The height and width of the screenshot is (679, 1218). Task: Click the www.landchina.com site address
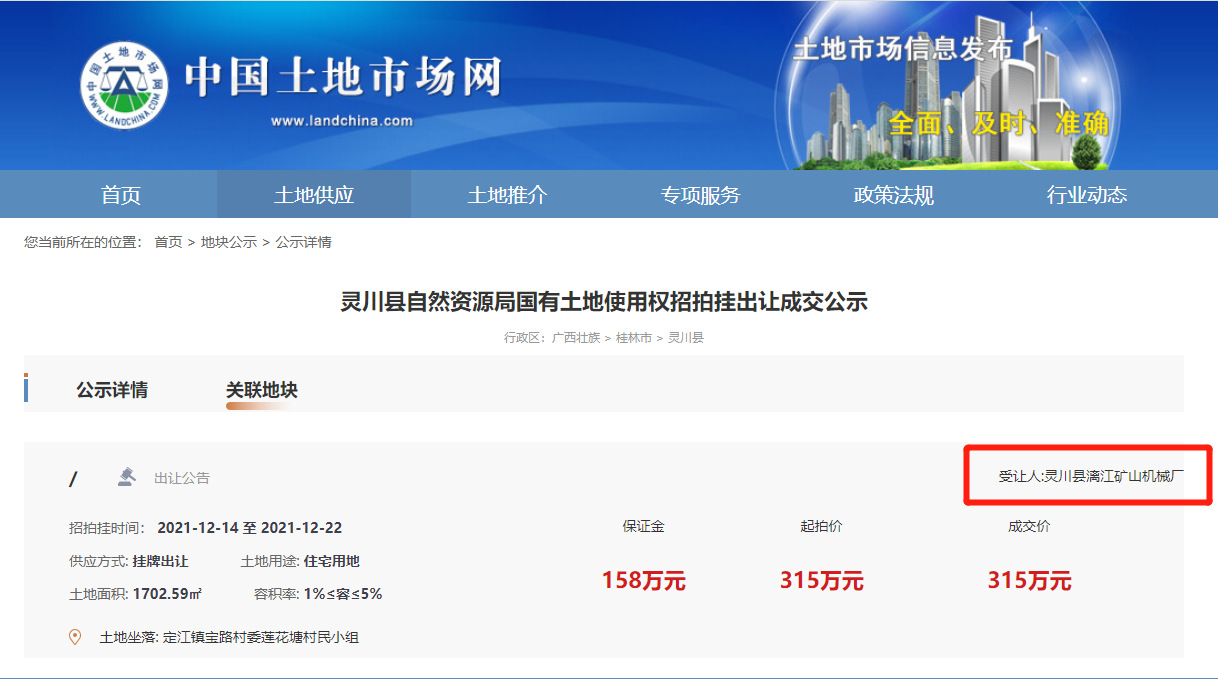(341, 121)
